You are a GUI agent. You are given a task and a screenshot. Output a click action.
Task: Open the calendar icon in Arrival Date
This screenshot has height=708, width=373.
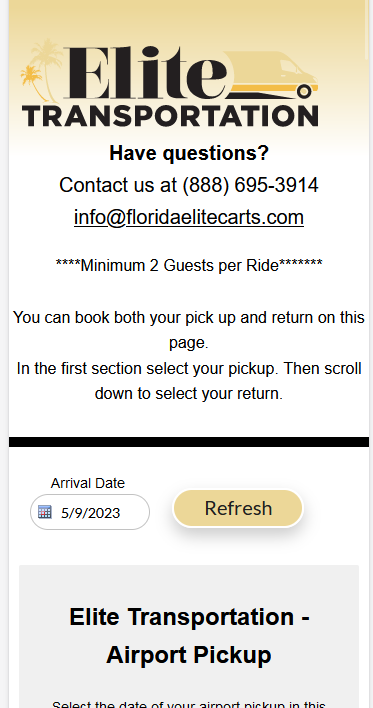click(45, 512)
